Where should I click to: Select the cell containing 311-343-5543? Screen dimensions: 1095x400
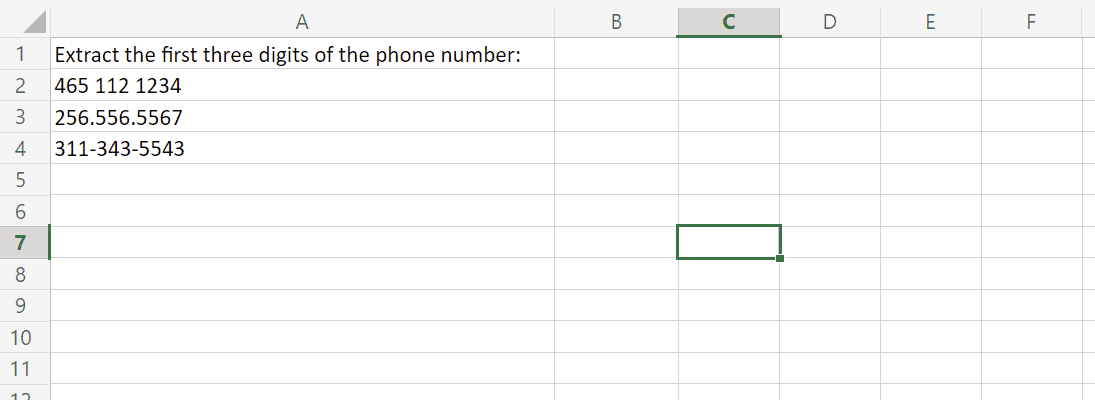click(x=120, y=149)
